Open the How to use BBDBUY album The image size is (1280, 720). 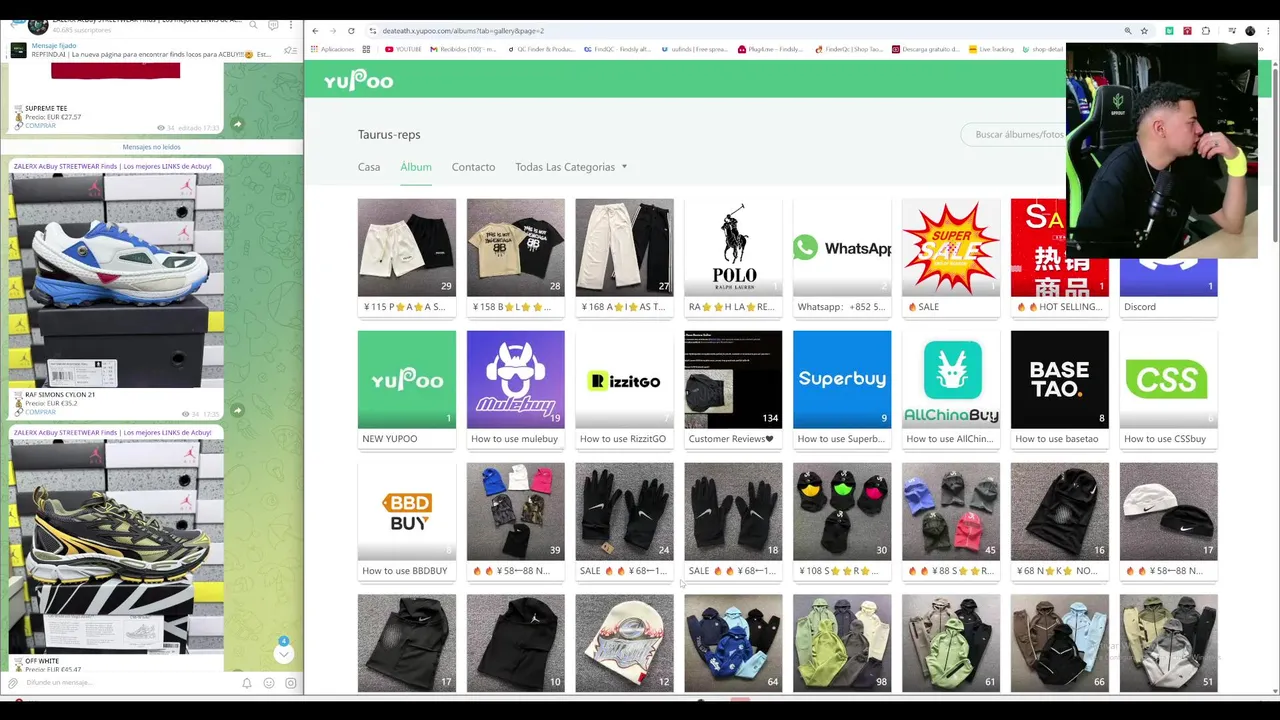point(407,521)
